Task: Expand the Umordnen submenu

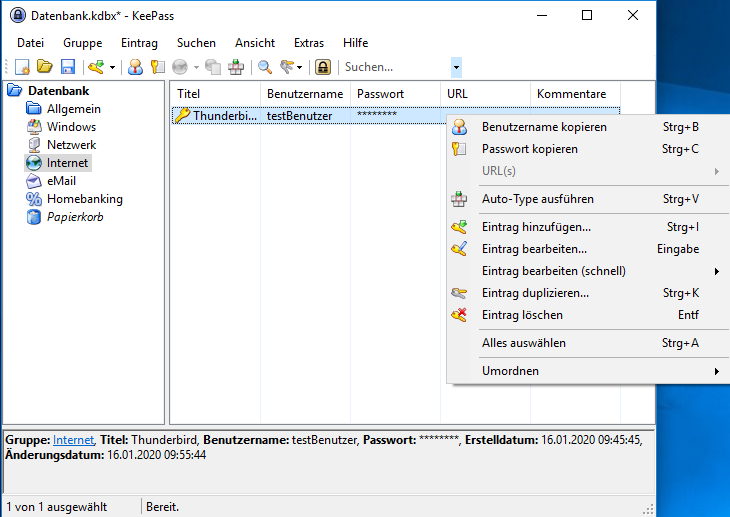Action: click(x=589, y=371)
